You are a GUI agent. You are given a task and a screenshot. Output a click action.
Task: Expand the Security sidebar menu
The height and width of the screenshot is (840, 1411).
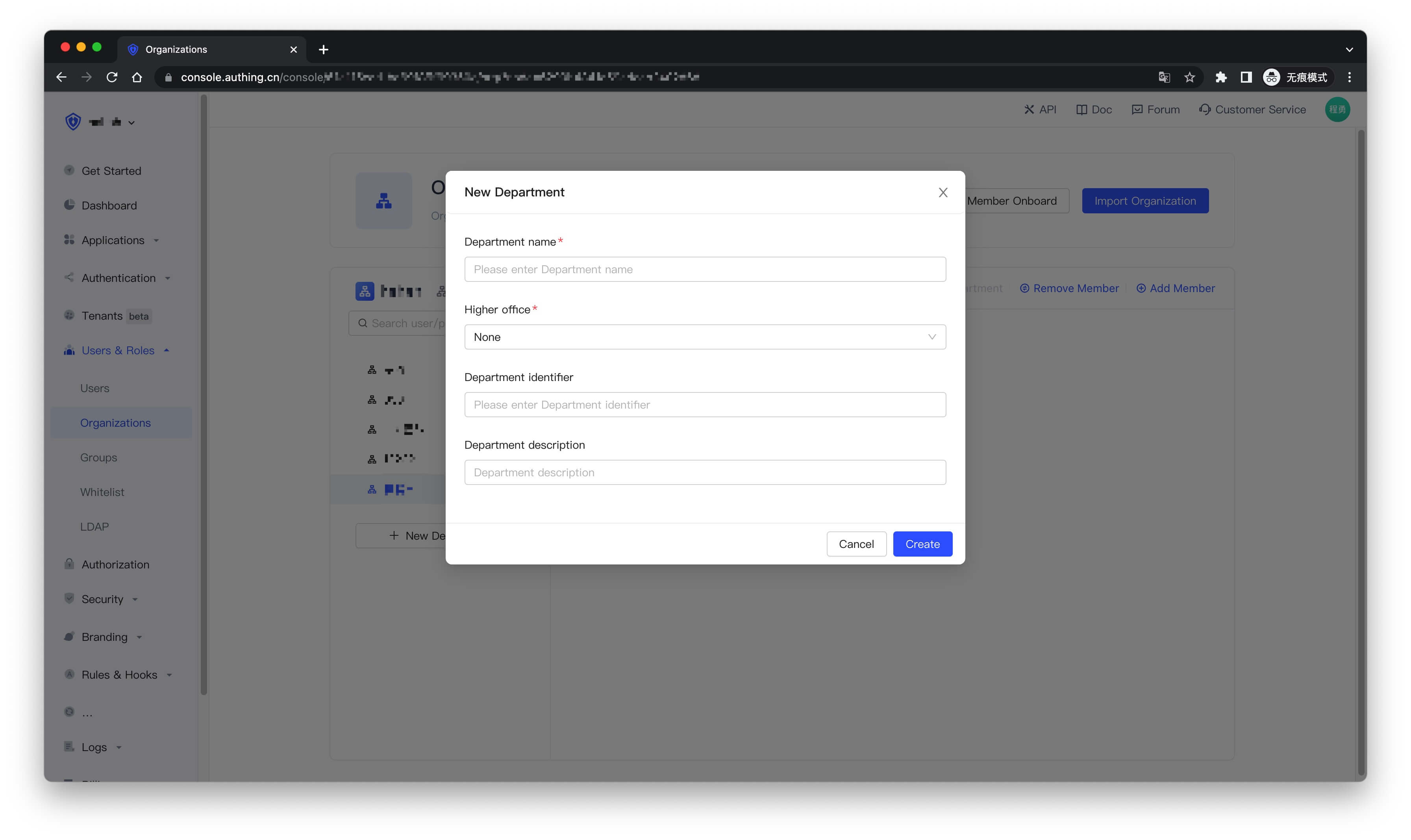[102, 599]
